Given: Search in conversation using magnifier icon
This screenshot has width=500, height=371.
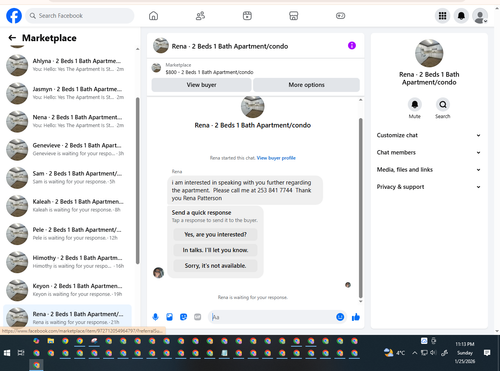Looking at the screenshot, I should coord(443,105).
